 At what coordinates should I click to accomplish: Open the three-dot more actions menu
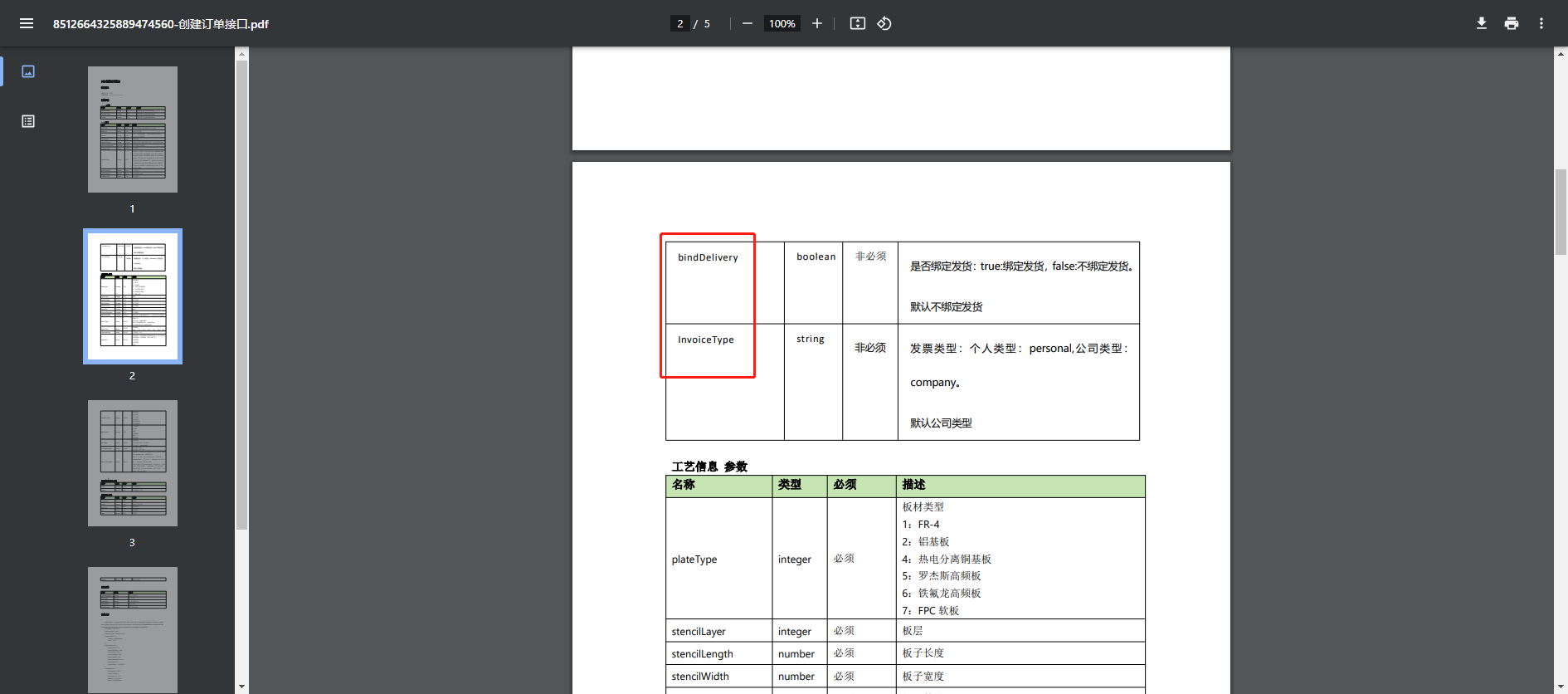click(x=1541, y=23)
